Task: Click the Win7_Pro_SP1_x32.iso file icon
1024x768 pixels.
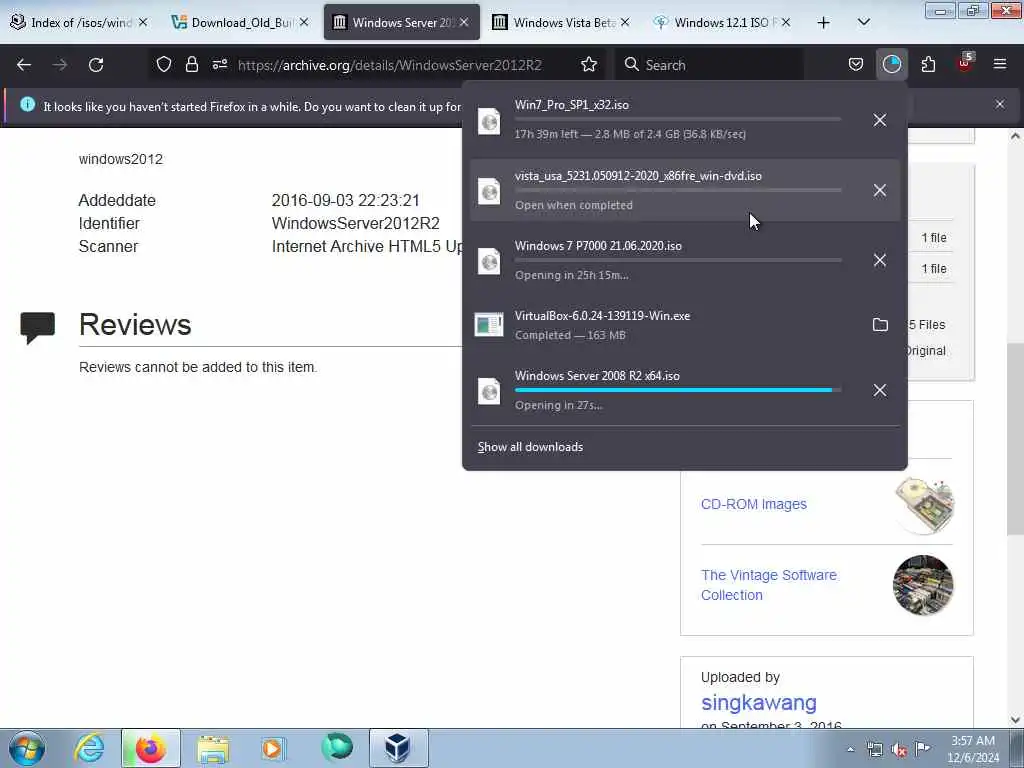Action: click(x=489, y=121)
